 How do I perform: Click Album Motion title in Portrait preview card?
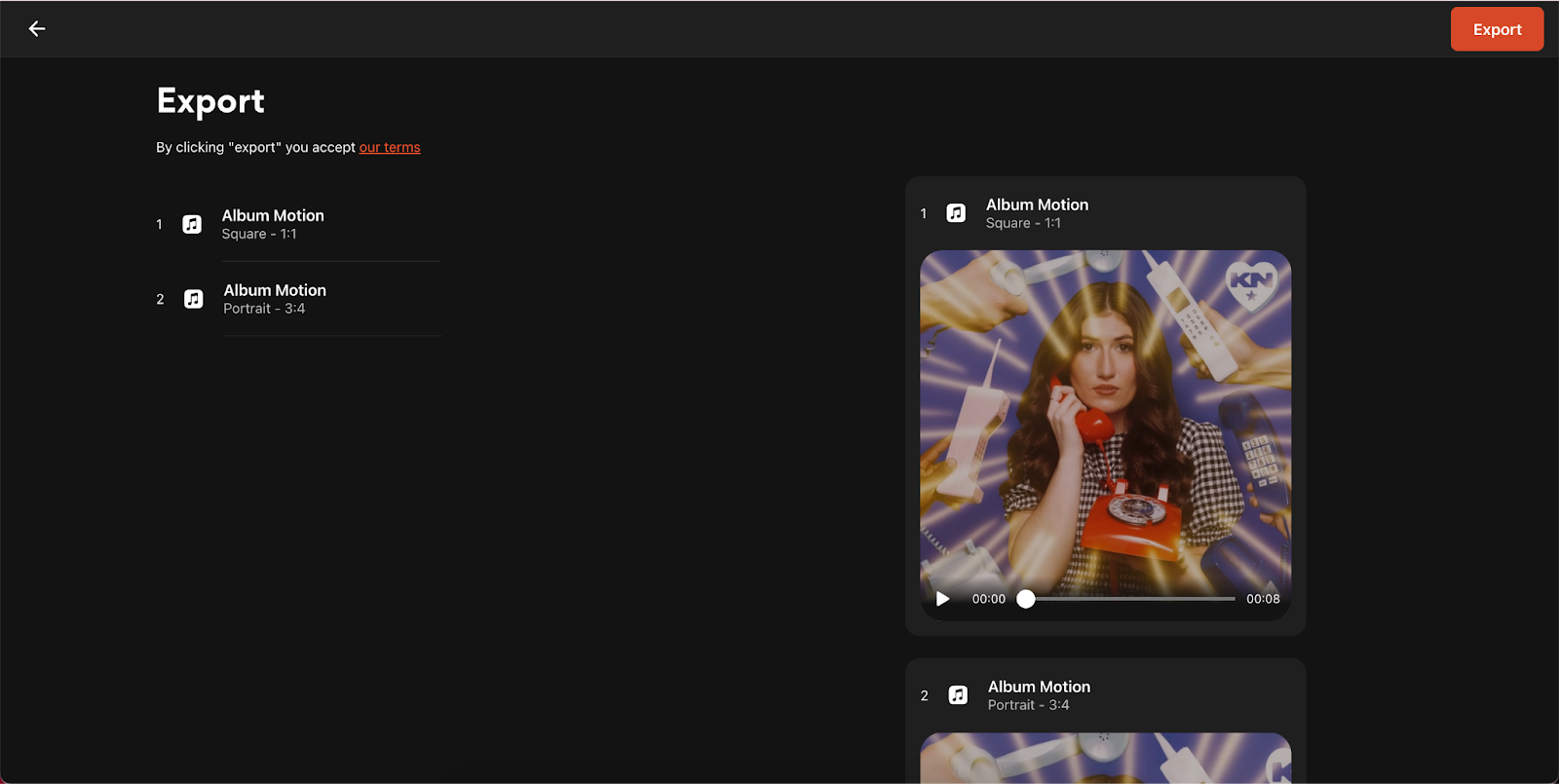[1039, 687]
